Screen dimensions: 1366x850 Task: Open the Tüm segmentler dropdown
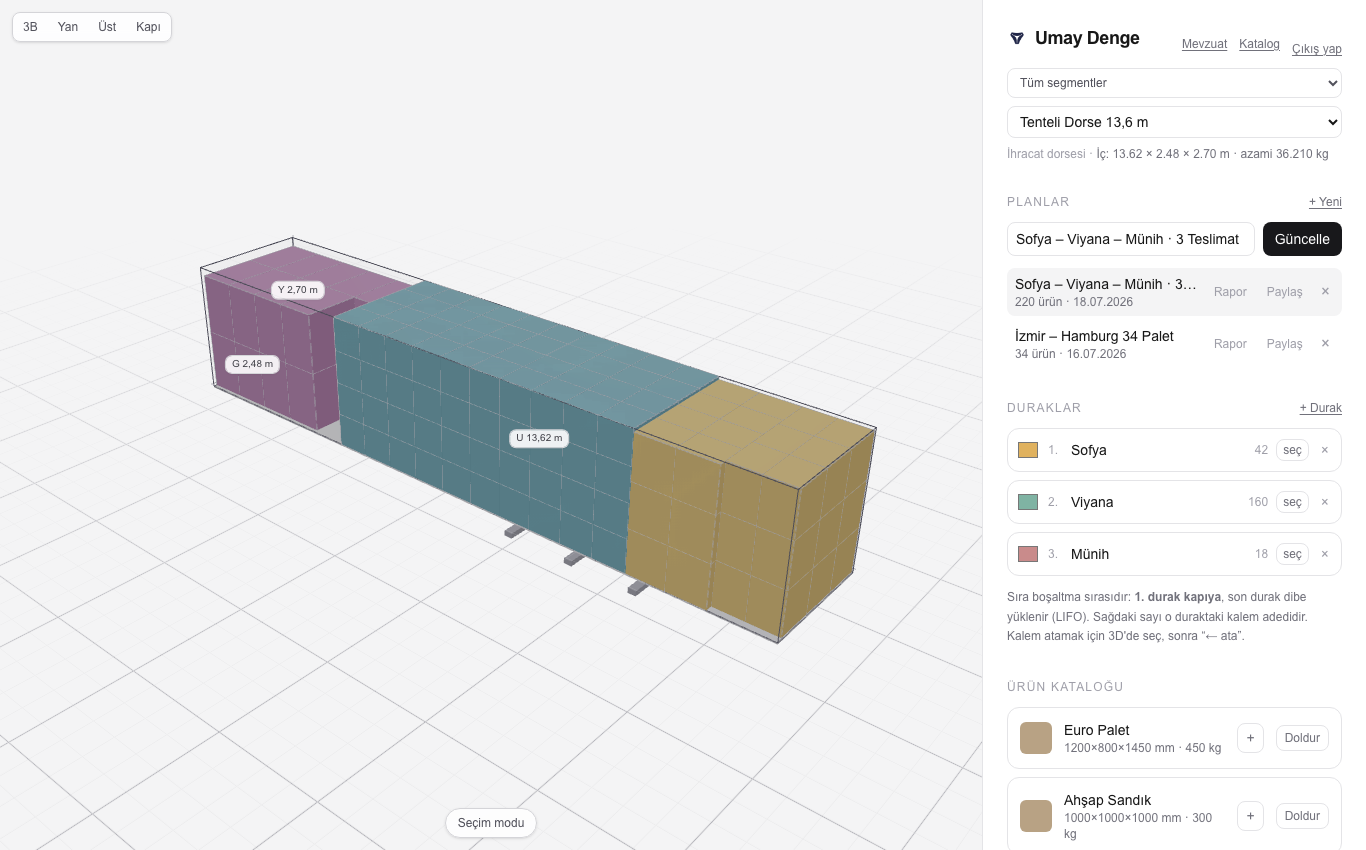pos(1174,83)
